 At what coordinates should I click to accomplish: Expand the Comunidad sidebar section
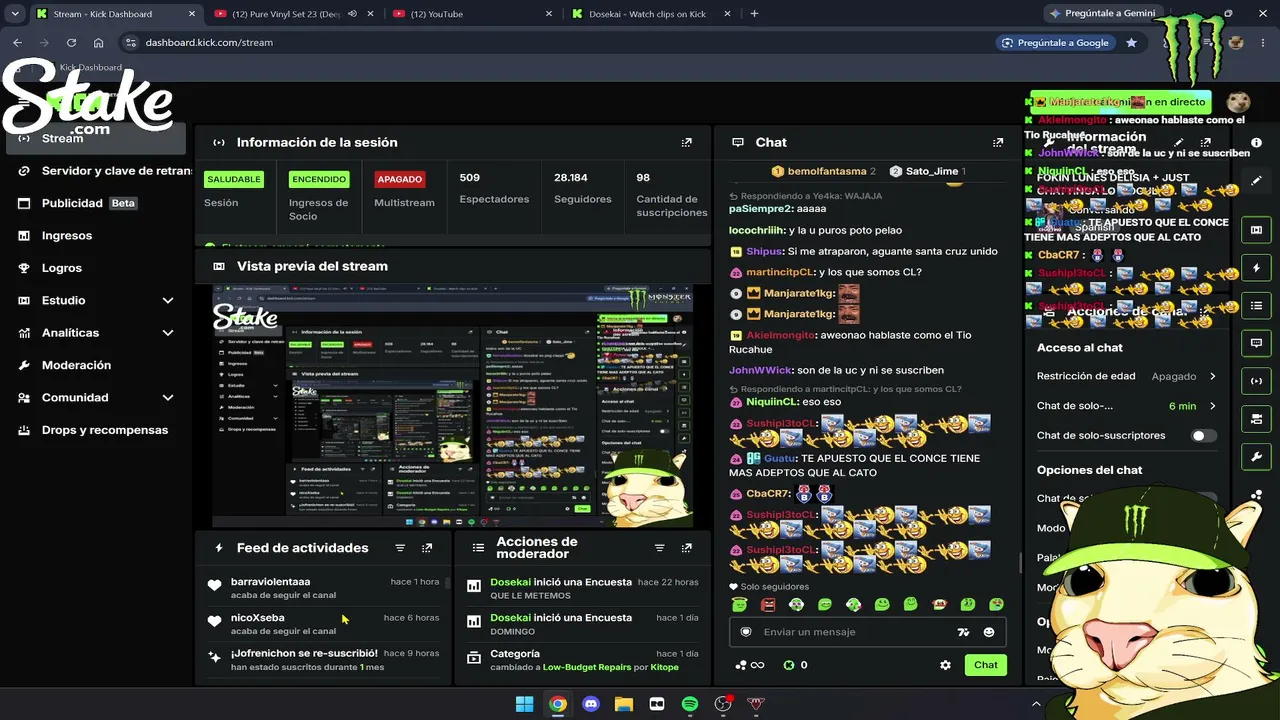pyautogui.click(x=168, y=398)
